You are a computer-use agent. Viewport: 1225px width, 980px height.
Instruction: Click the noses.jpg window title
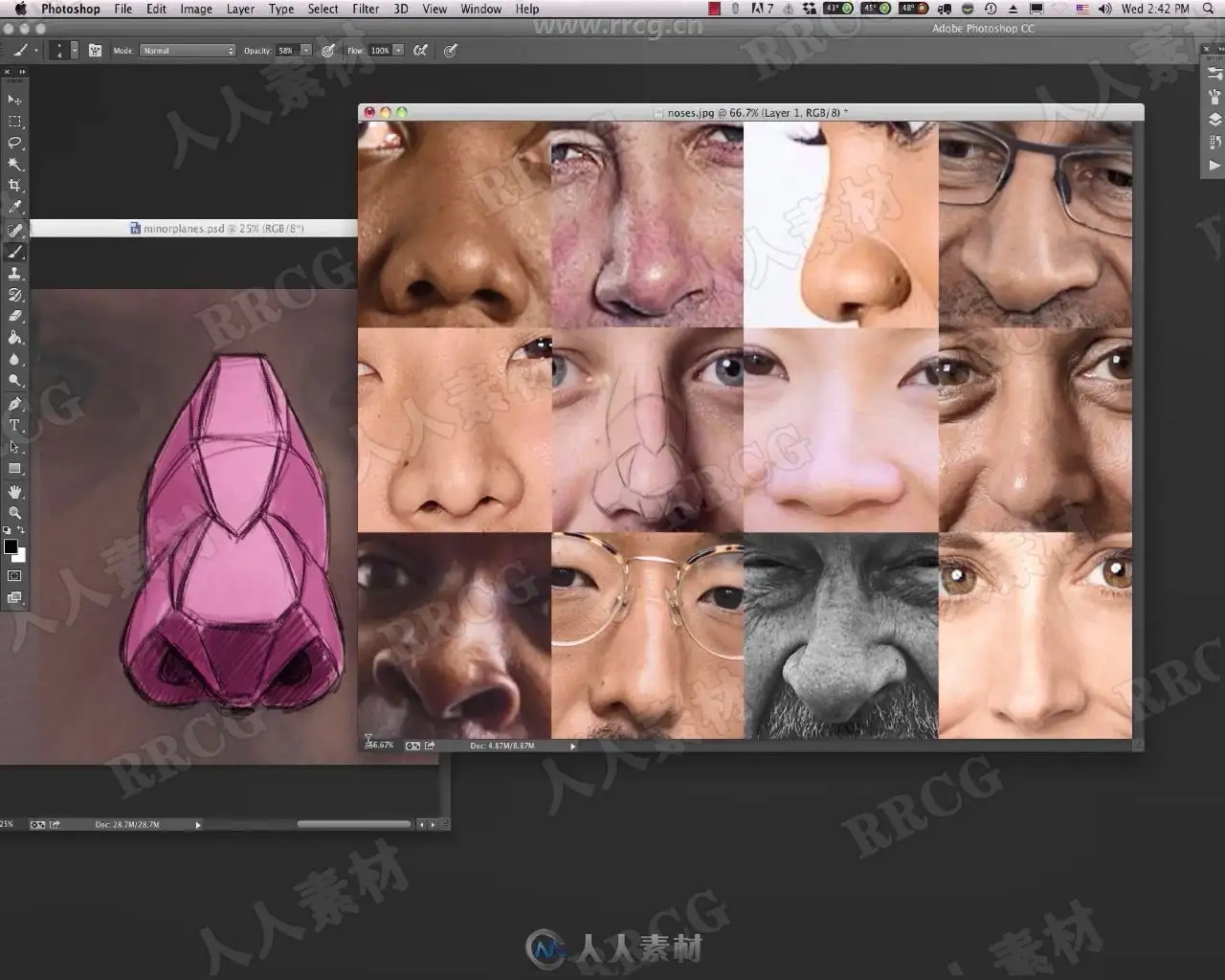[x=756, y=112]
